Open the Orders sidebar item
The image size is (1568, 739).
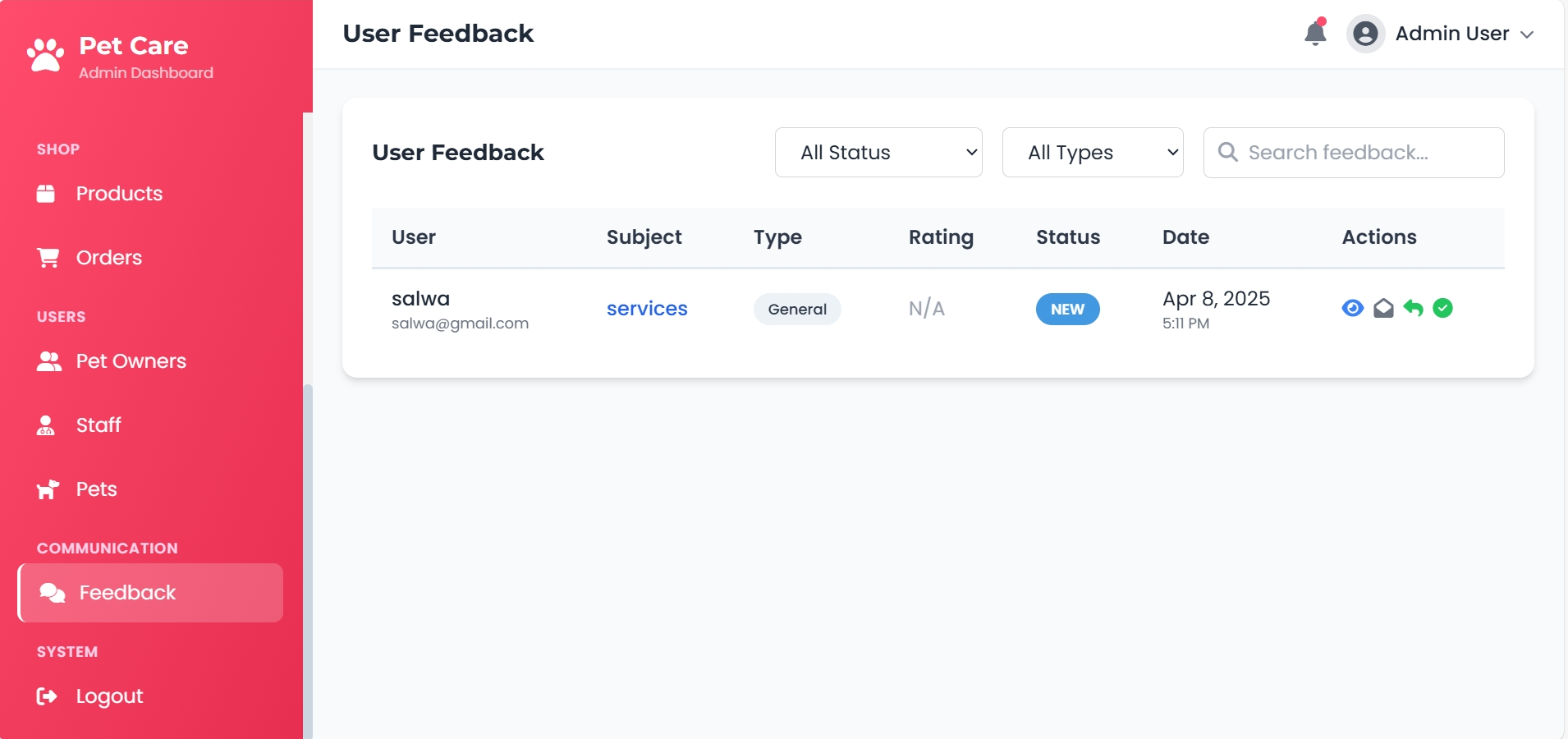(108, 258)
